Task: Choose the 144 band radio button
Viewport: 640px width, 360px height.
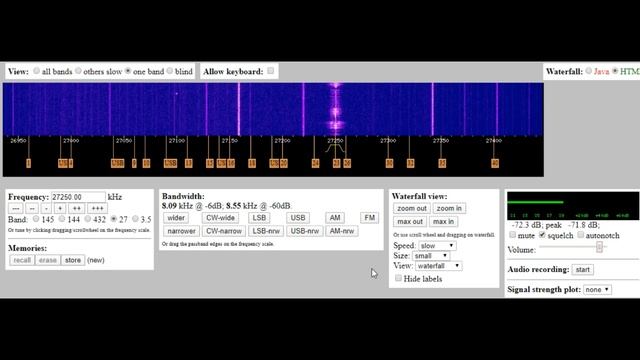Action: 62,219
